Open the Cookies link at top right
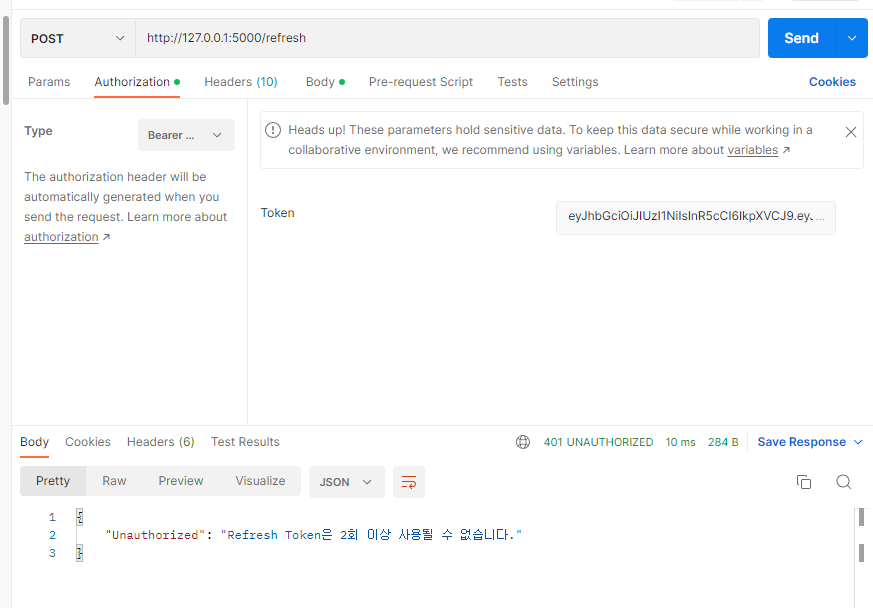Image resolution: width=873 pixels, height=608 pixels. point(832,82)
